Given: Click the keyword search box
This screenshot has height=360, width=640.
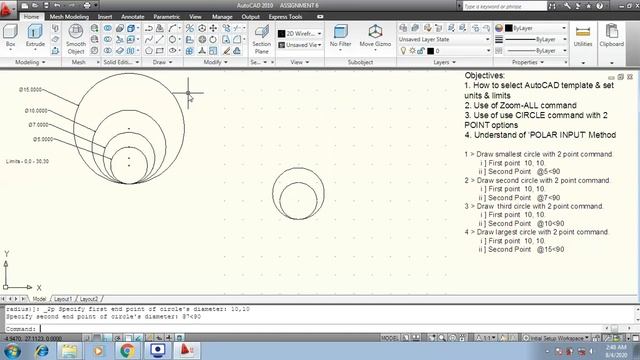Looking at the screenshot, I should pyautogui.click(x=504, y=6).
